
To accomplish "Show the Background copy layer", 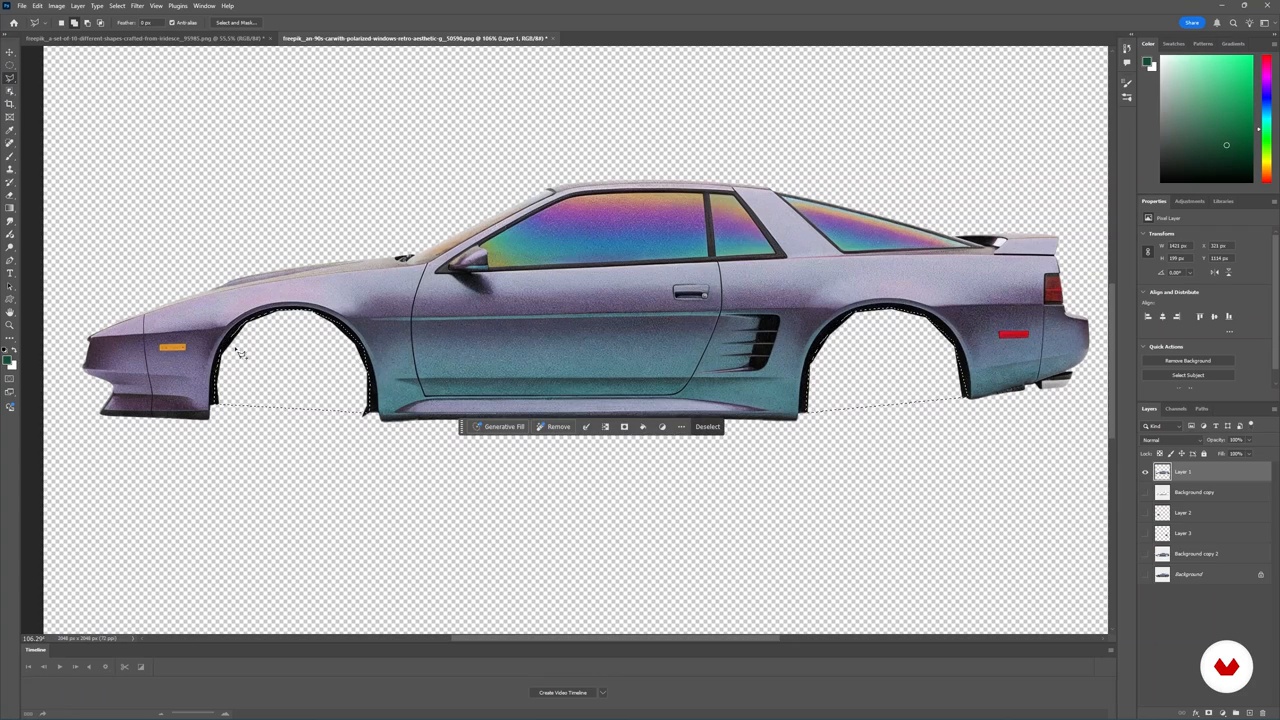I will tap(1146, 492).
